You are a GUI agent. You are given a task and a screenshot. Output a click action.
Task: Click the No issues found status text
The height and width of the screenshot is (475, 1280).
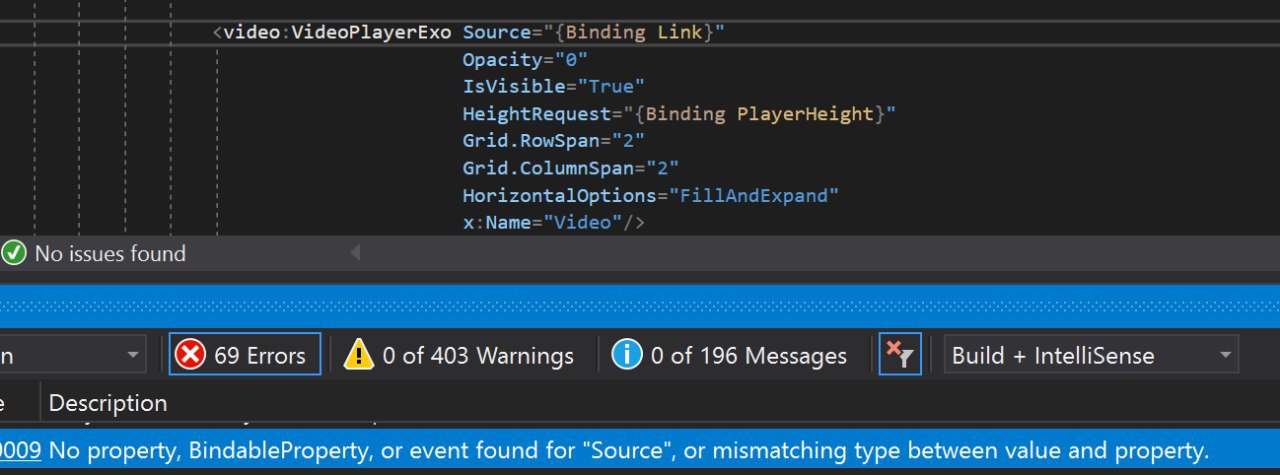(x=110, y=253)
